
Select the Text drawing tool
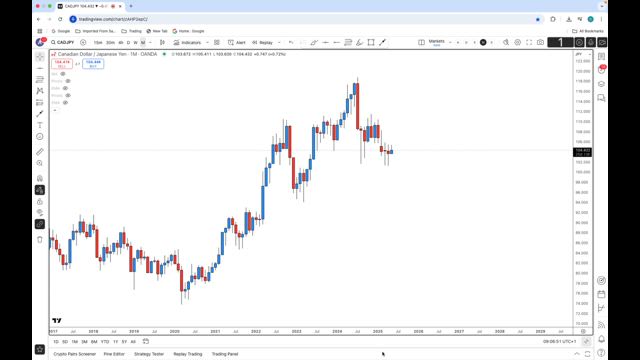point(40,125)
